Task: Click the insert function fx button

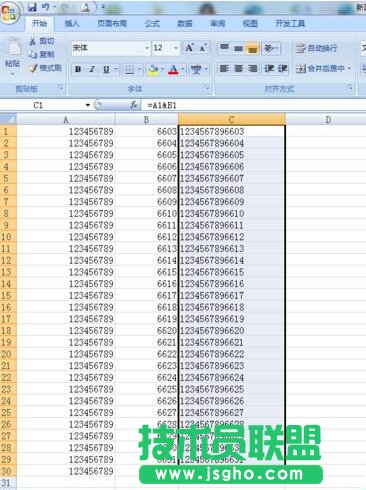Action: click(134, 105)
